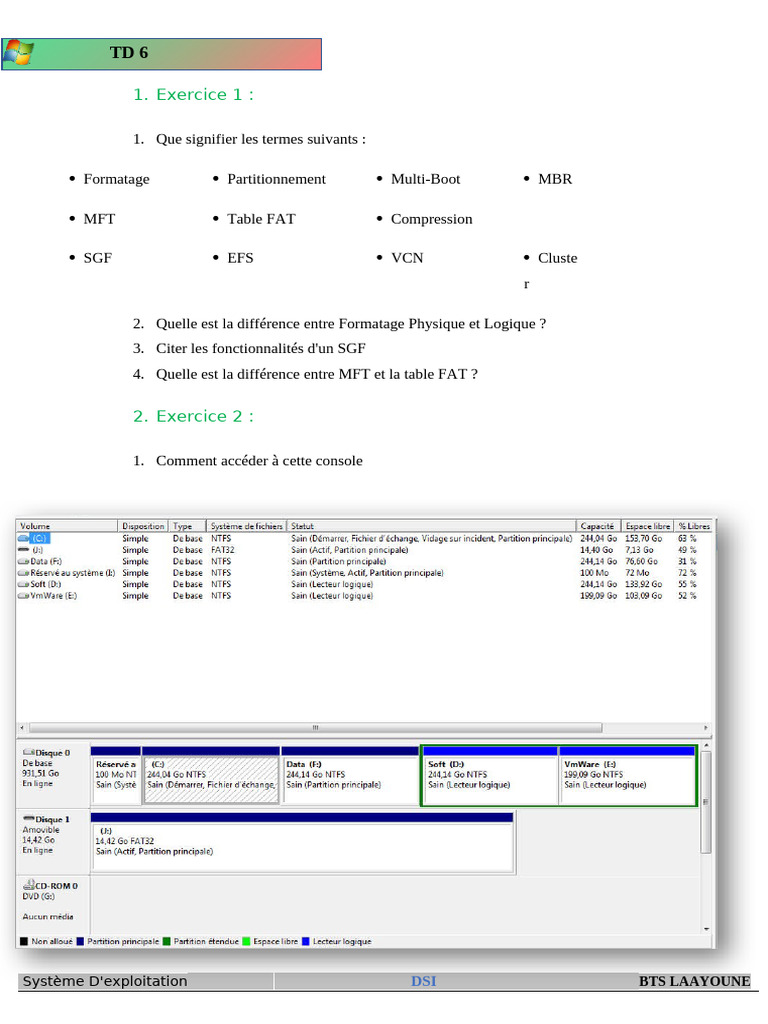This screenshot has width=768, height=1024.
Task: Click the 14,40 Go capacity cell
Action: click(597, 550)
